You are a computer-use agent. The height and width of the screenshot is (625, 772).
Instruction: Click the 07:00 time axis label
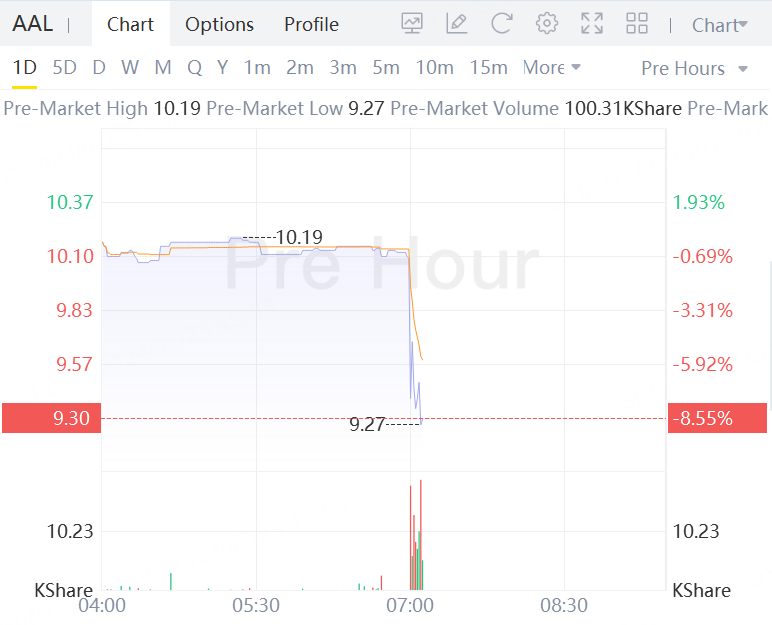(x=410, y=606)
